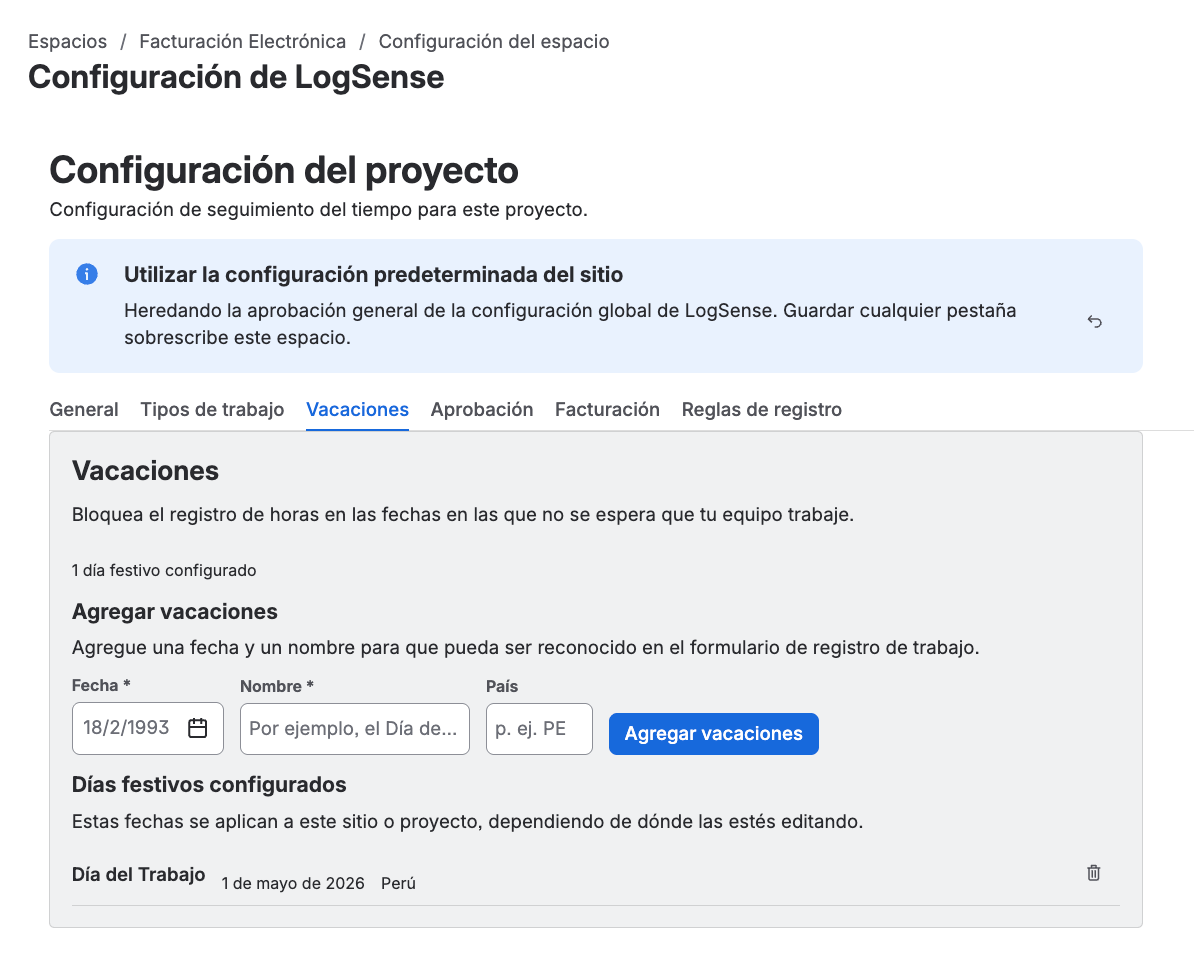This screenshot has width=1194, height=976.
Task: Click the Fecha date input field
Action: (x=148, y=729)
